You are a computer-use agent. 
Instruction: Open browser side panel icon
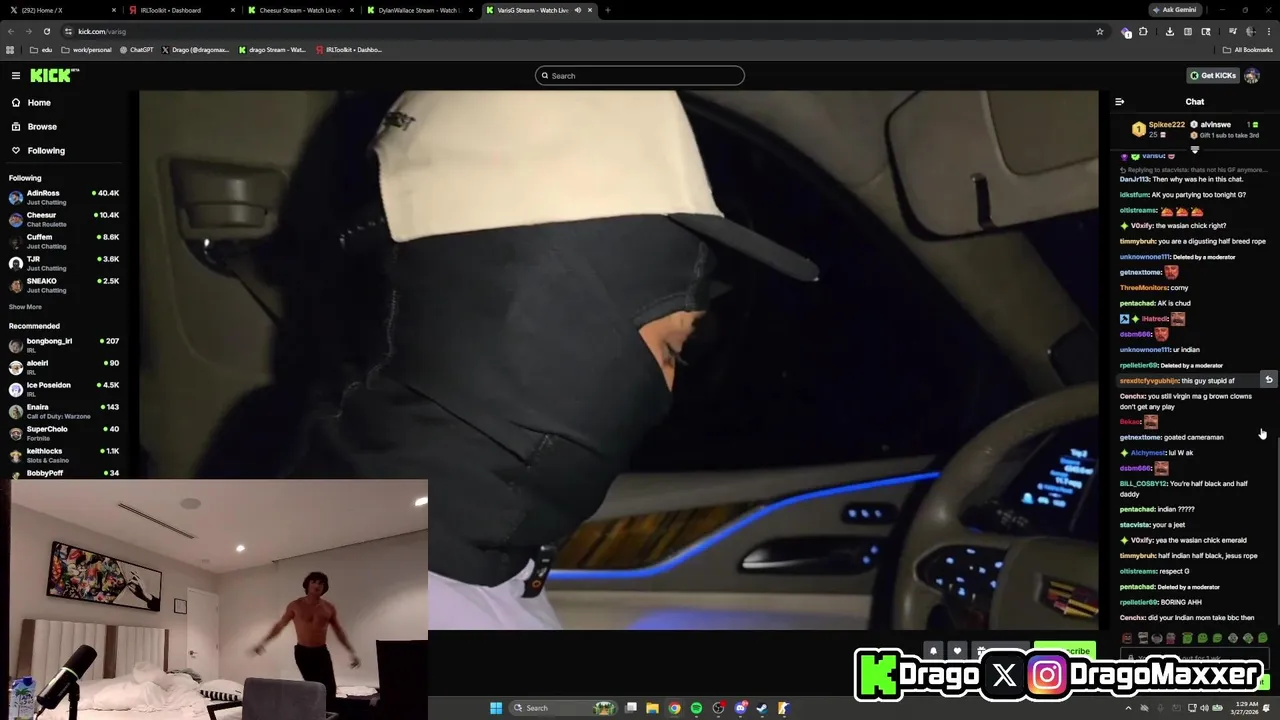[x=1188, y=31]
